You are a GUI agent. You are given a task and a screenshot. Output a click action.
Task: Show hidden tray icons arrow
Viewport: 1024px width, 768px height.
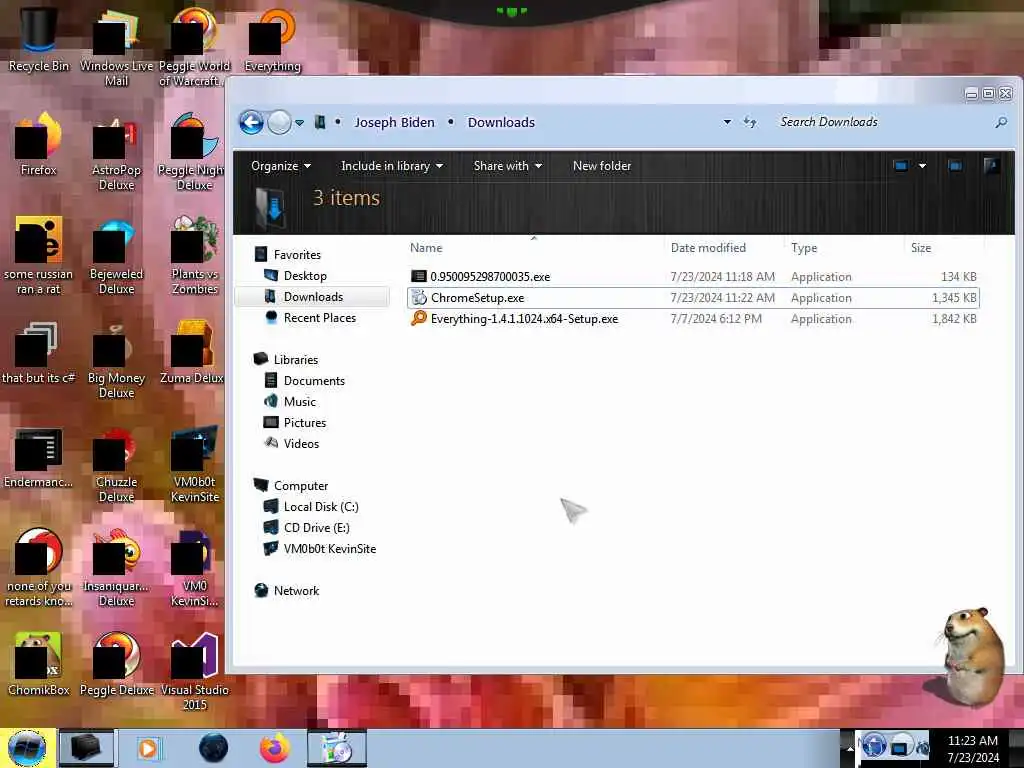point(850,748)
